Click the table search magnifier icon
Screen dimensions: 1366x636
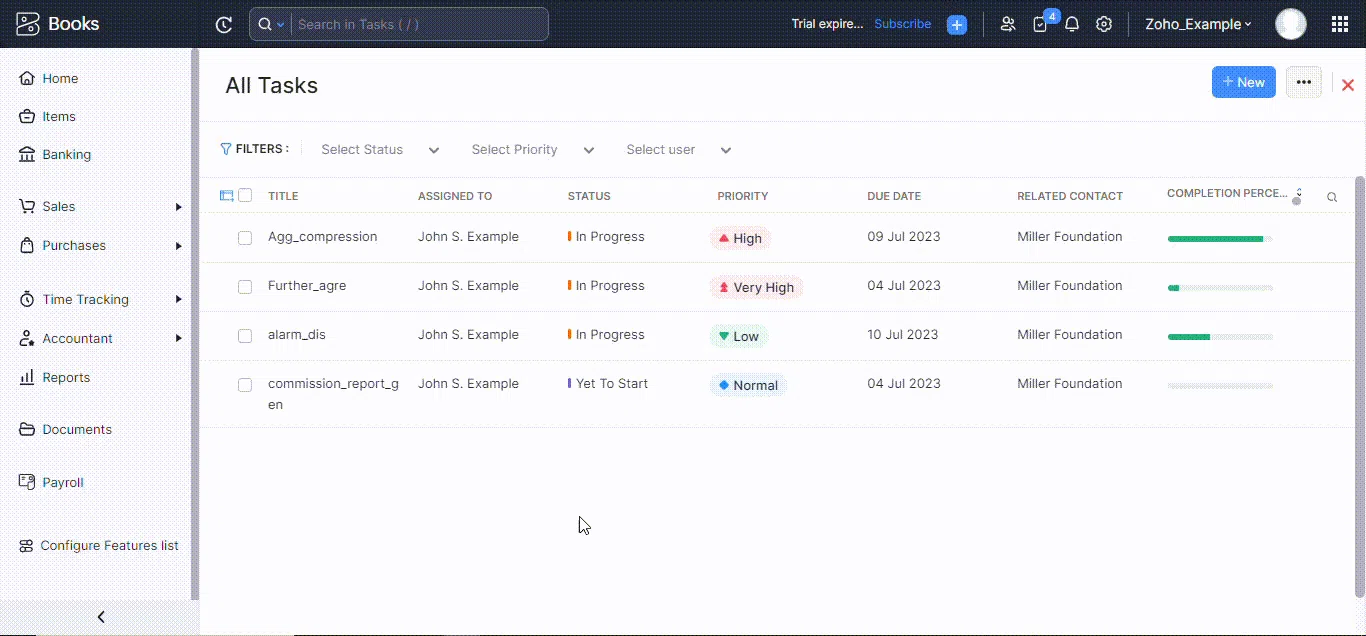[1332, 197]
